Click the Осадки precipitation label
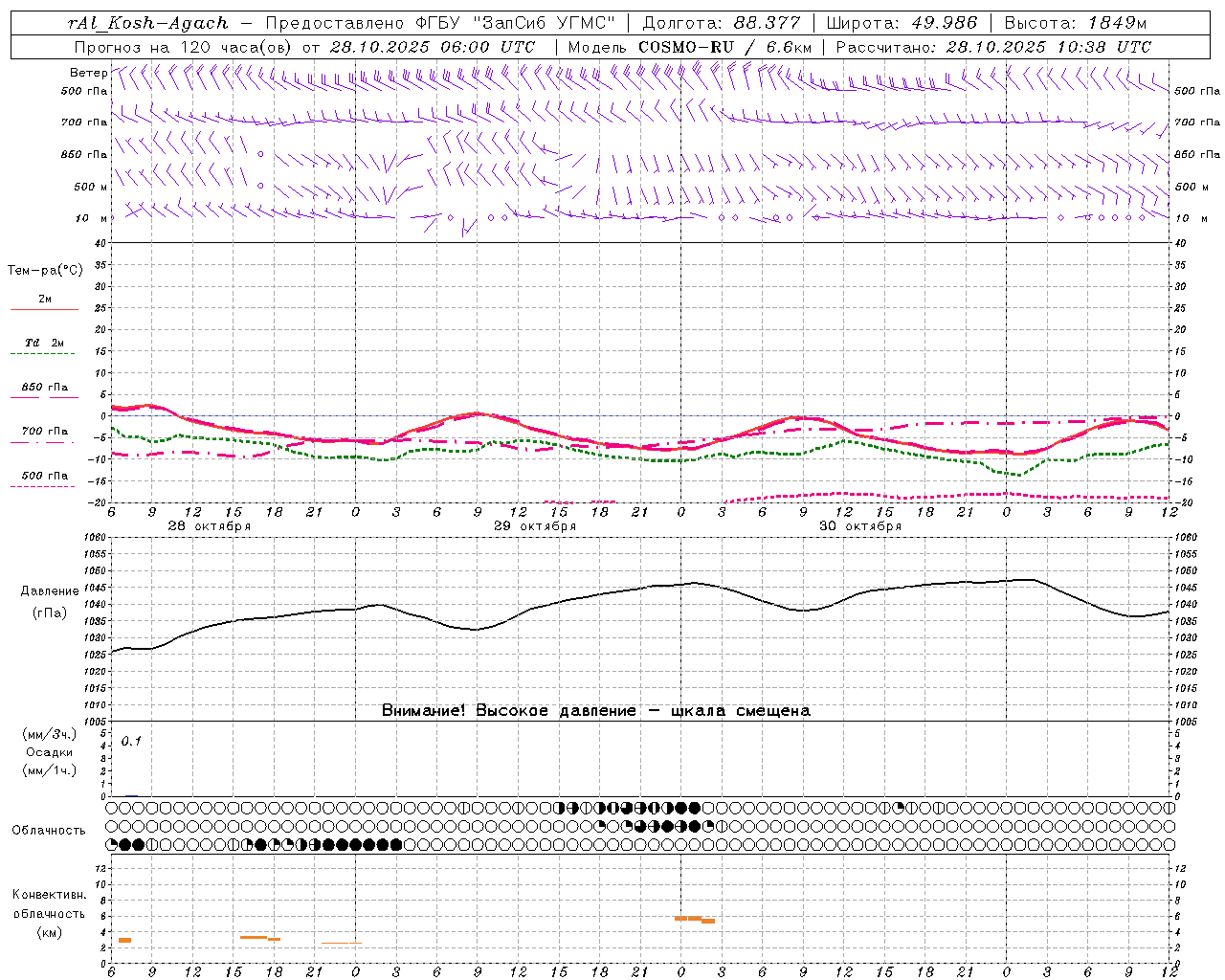The height and width of the screenshot is (980, 1225). (x=50, y=752)
